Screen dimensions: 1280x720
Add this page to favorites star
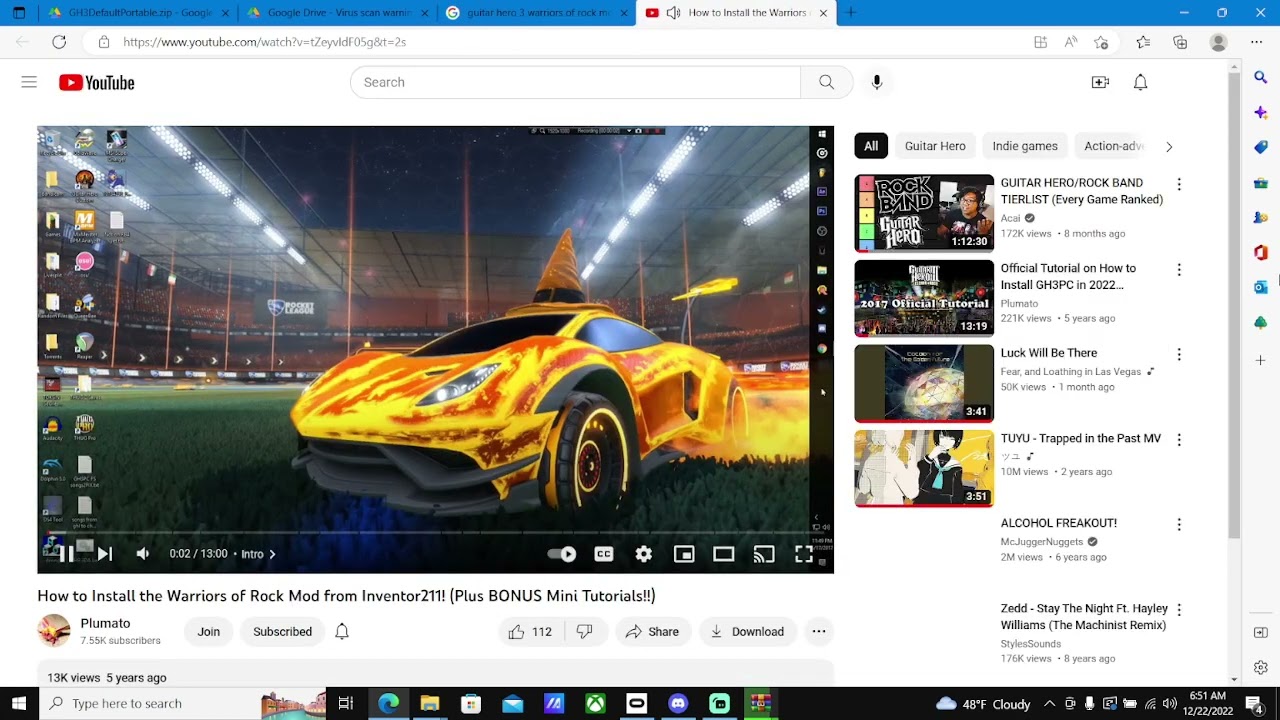point(1101,42)
